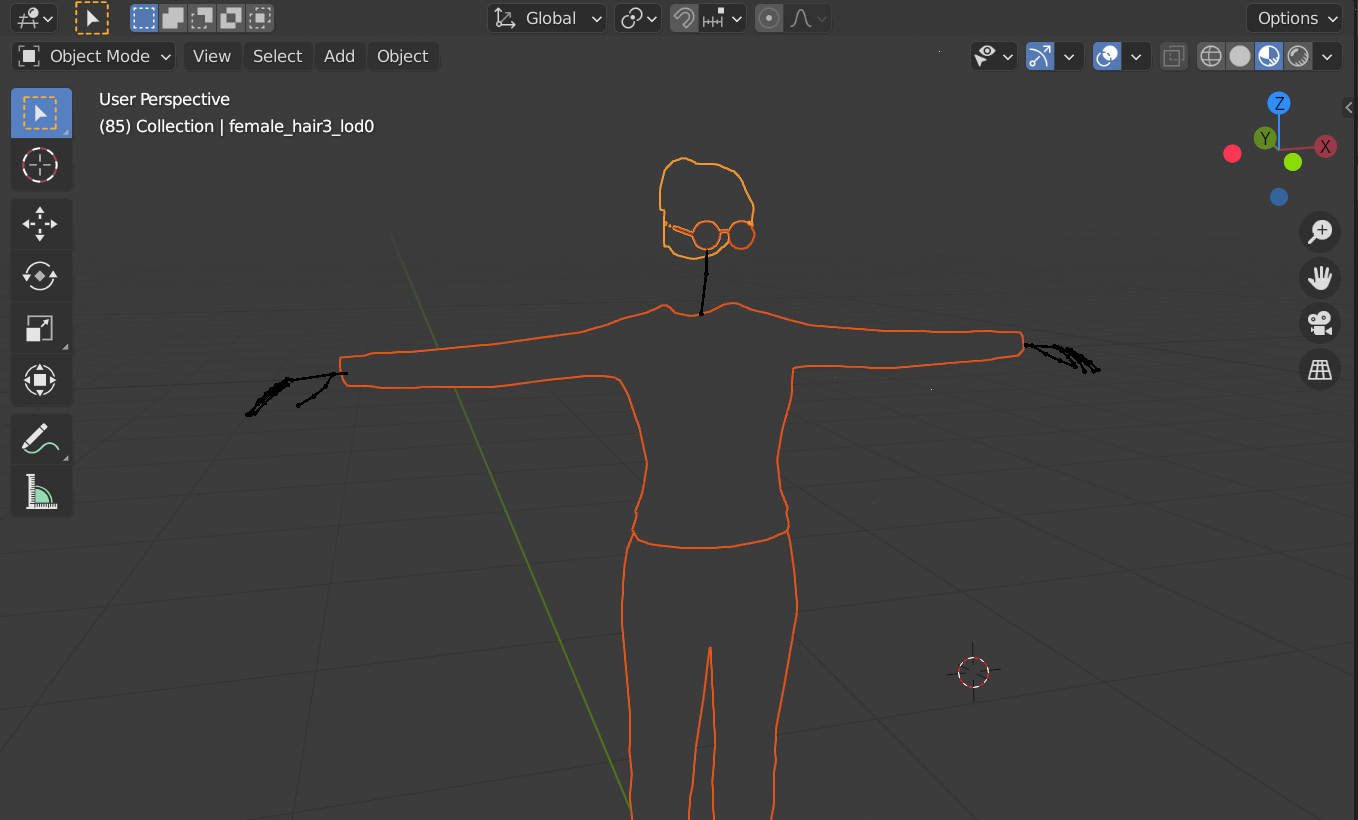Open the Select menu
Screen dimensions: 1358x820
(x=277, y=56)
